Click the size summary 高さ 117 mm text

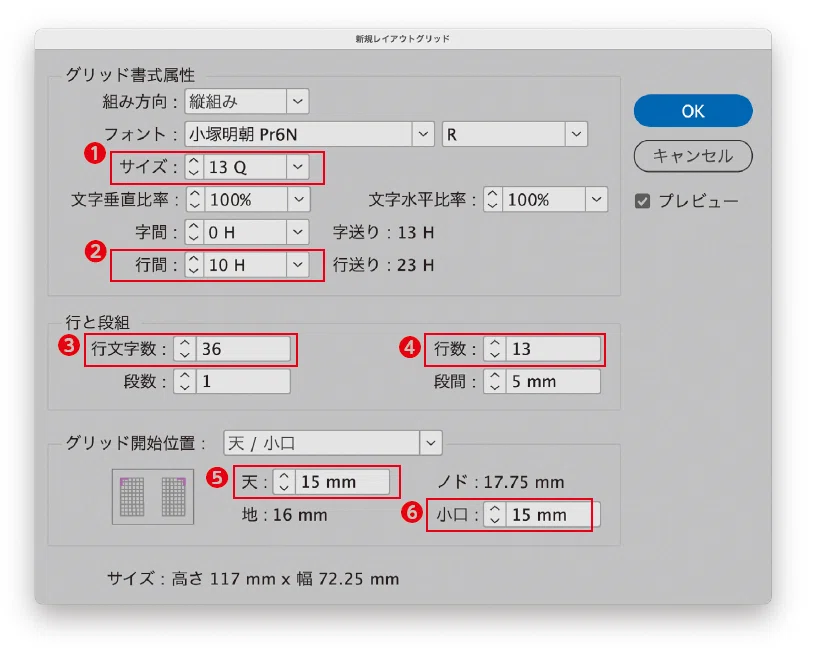point(224,579)
